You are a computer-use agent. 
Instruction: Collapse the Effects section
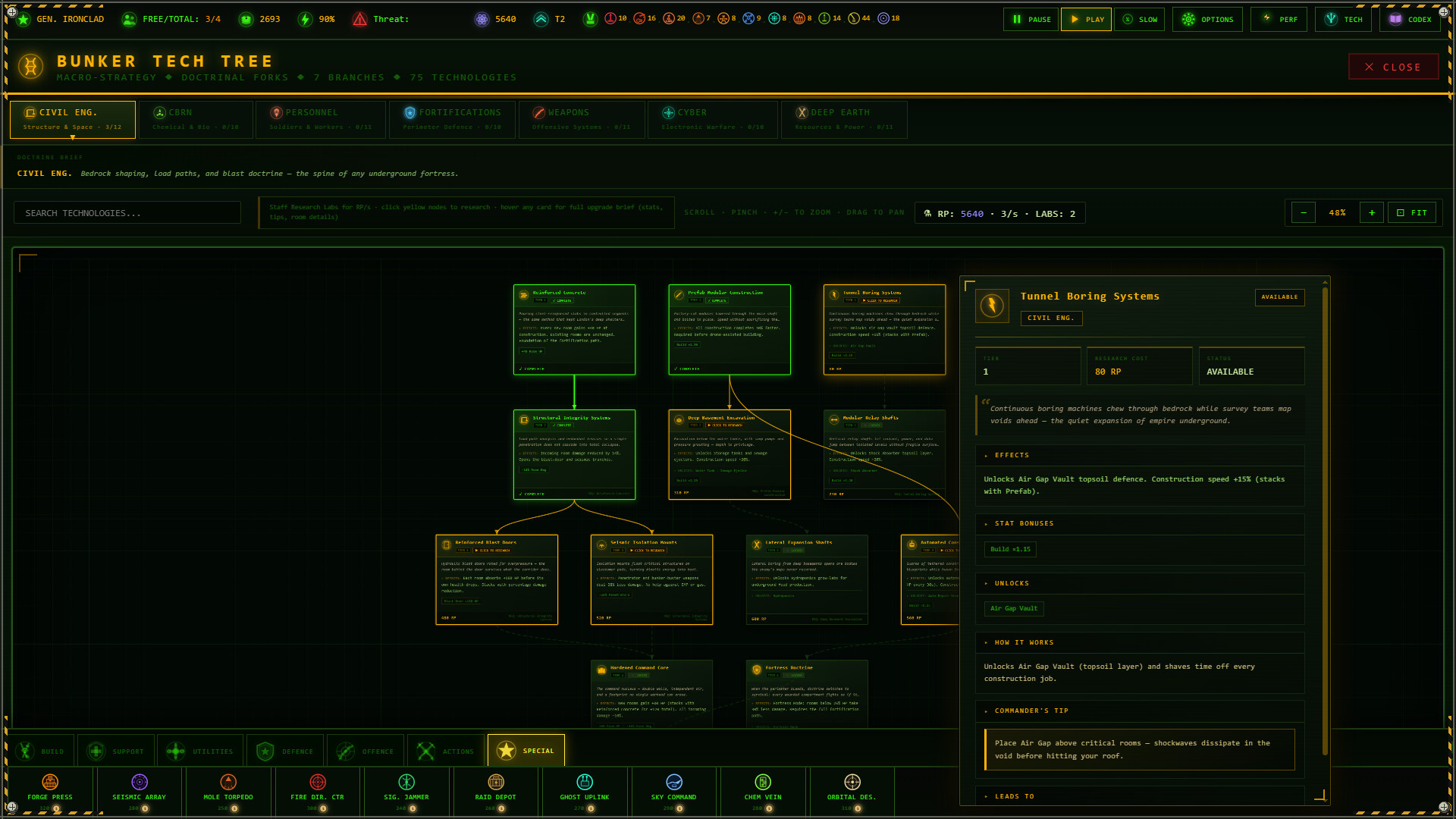1140,455
